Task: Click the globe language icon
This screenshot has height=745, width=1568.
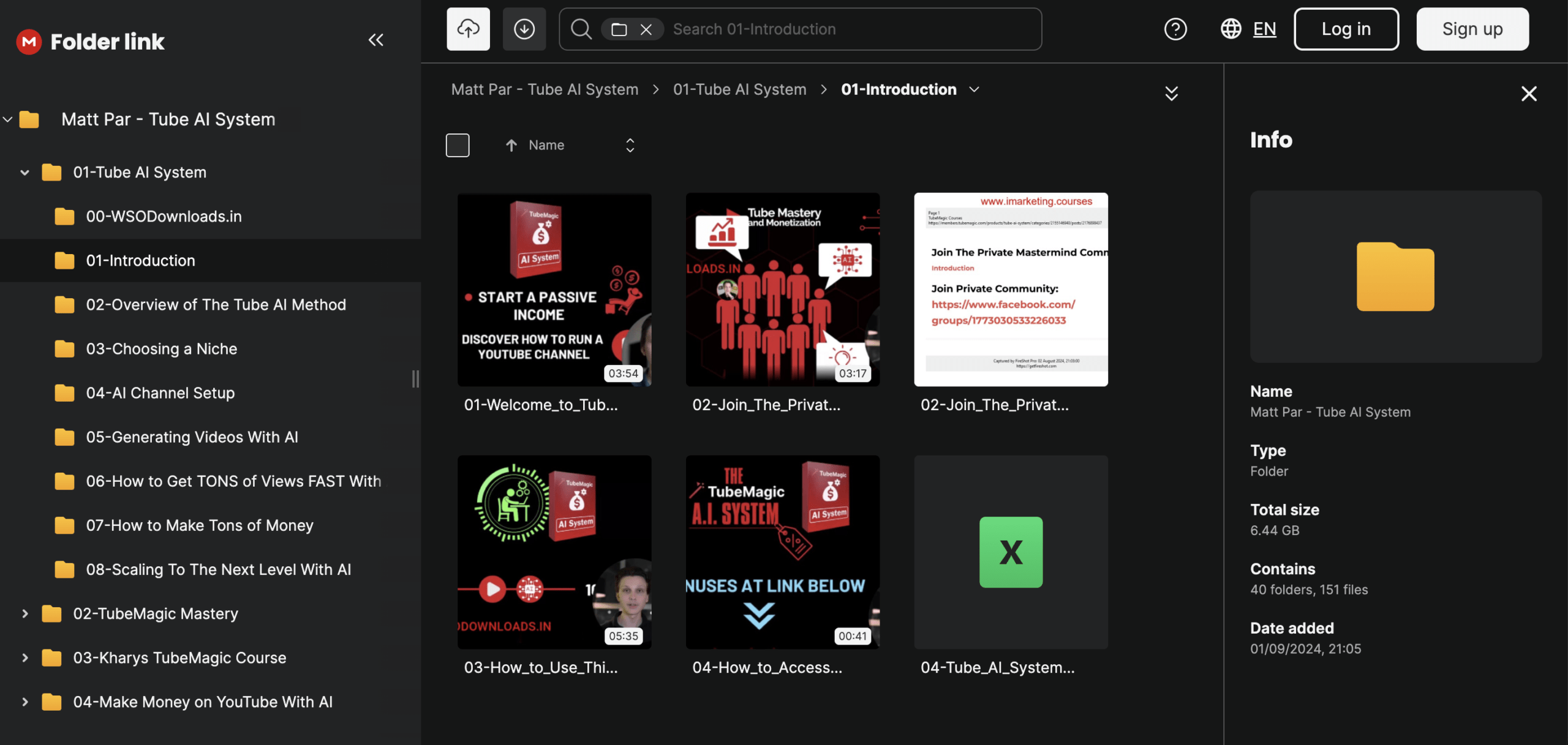Action: click(1231, 29)
